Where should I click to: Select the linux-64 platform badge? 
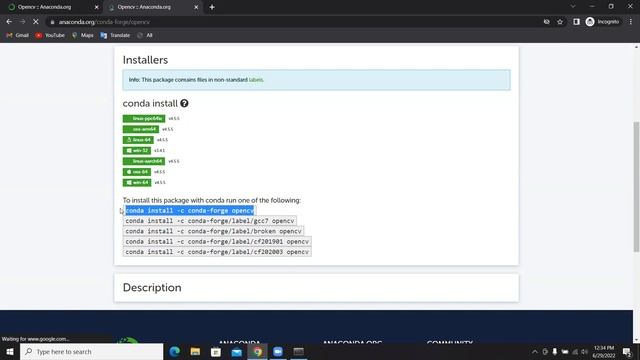[x=138, y=140]
